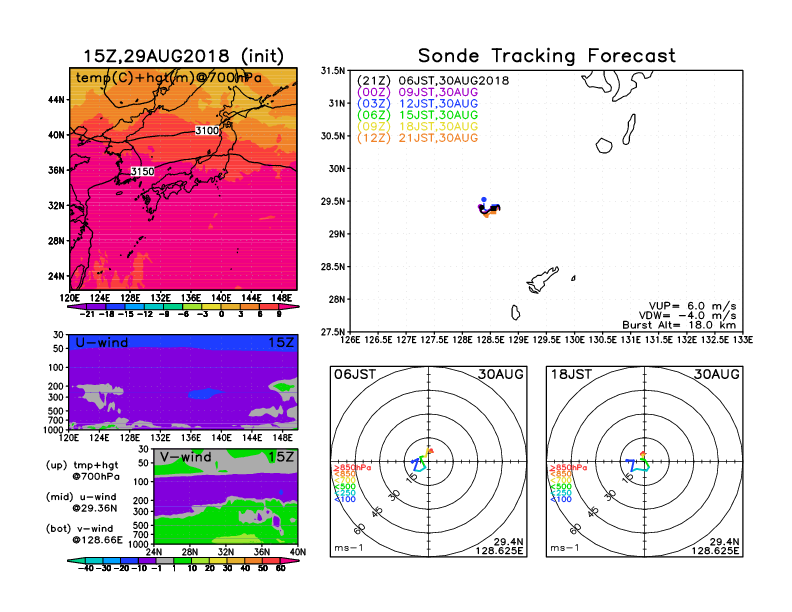
Task: Click "128.625E" in the 18JST hodograph
Action: [715, 550]
